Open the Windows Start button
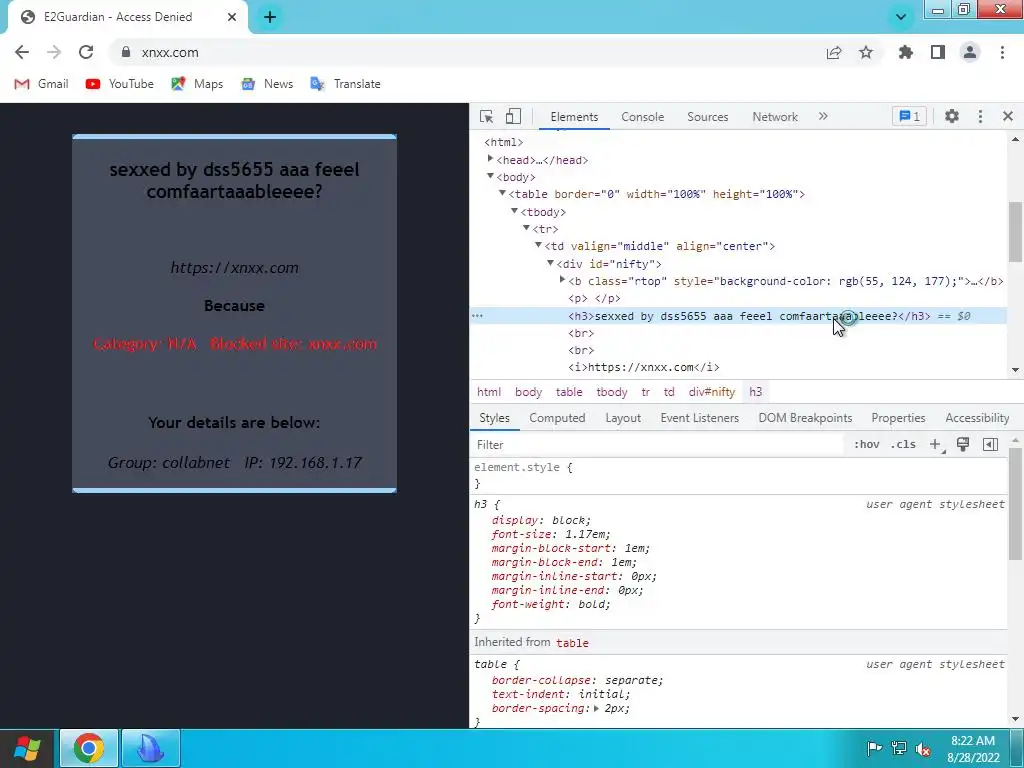 point(27,748)
